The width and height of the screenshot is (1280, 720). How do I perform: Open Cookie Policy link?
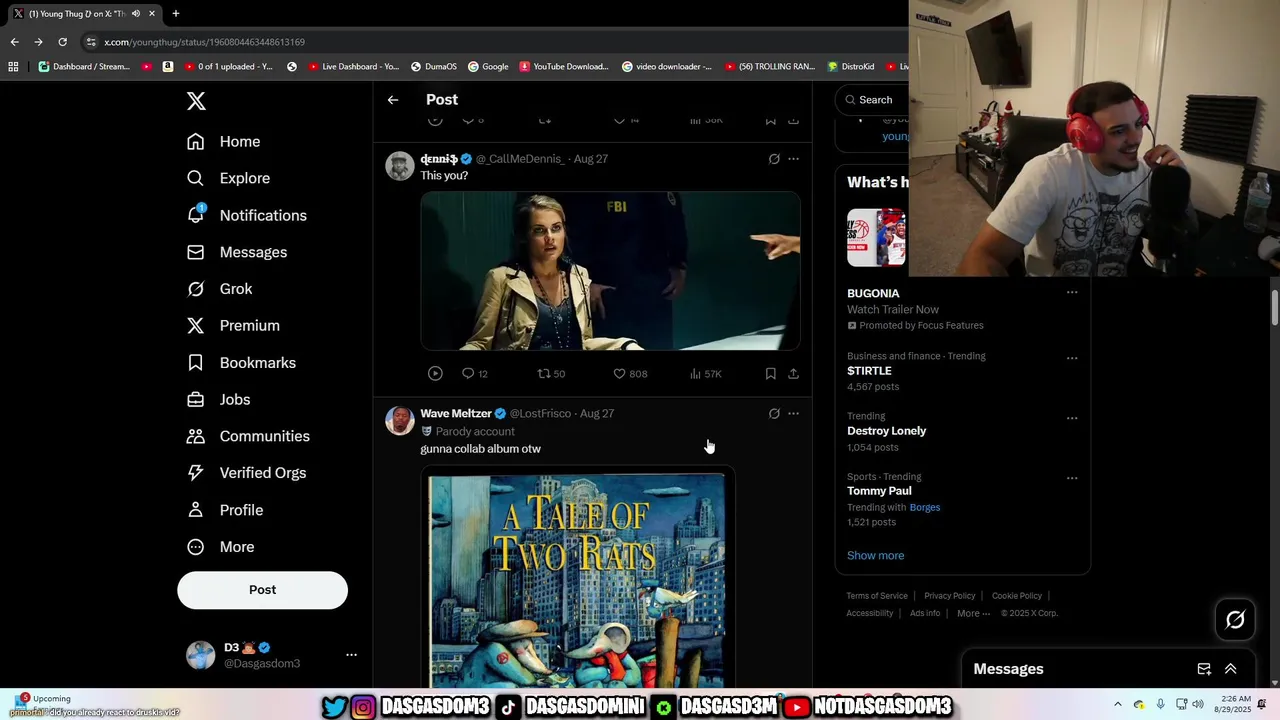[1017, 596]
